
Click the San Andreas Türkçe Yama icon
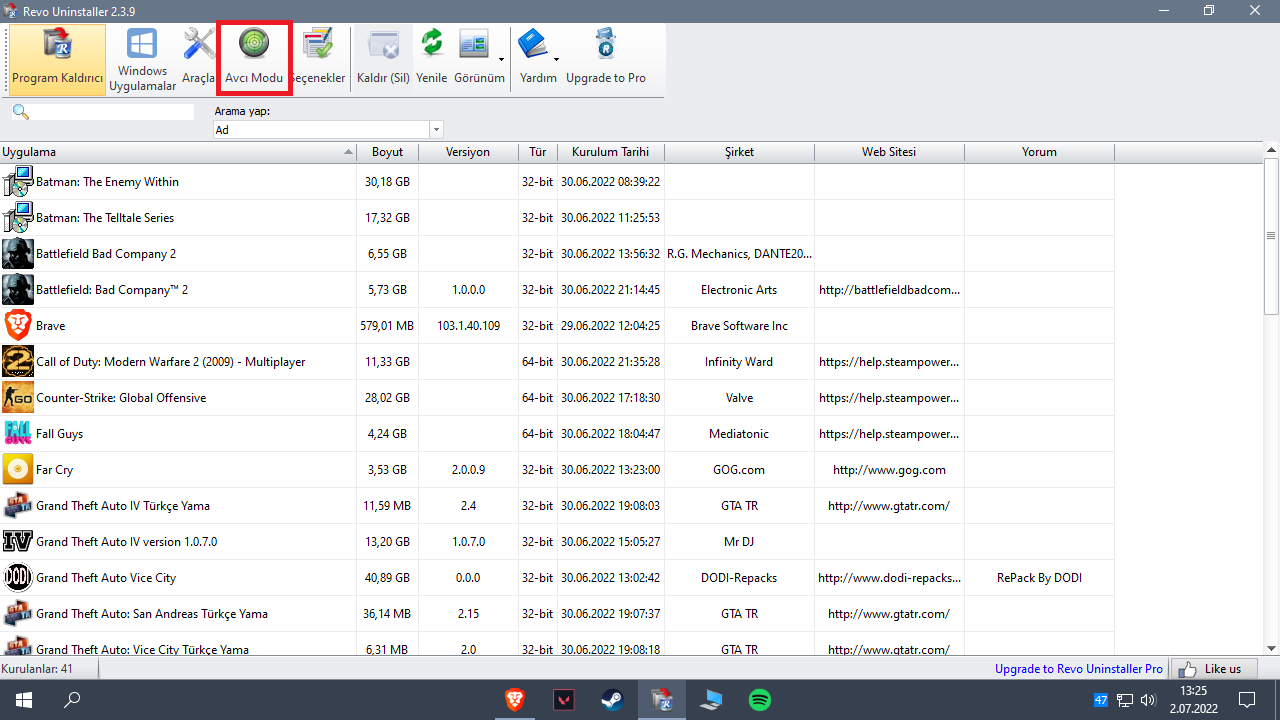pos(18,614)
